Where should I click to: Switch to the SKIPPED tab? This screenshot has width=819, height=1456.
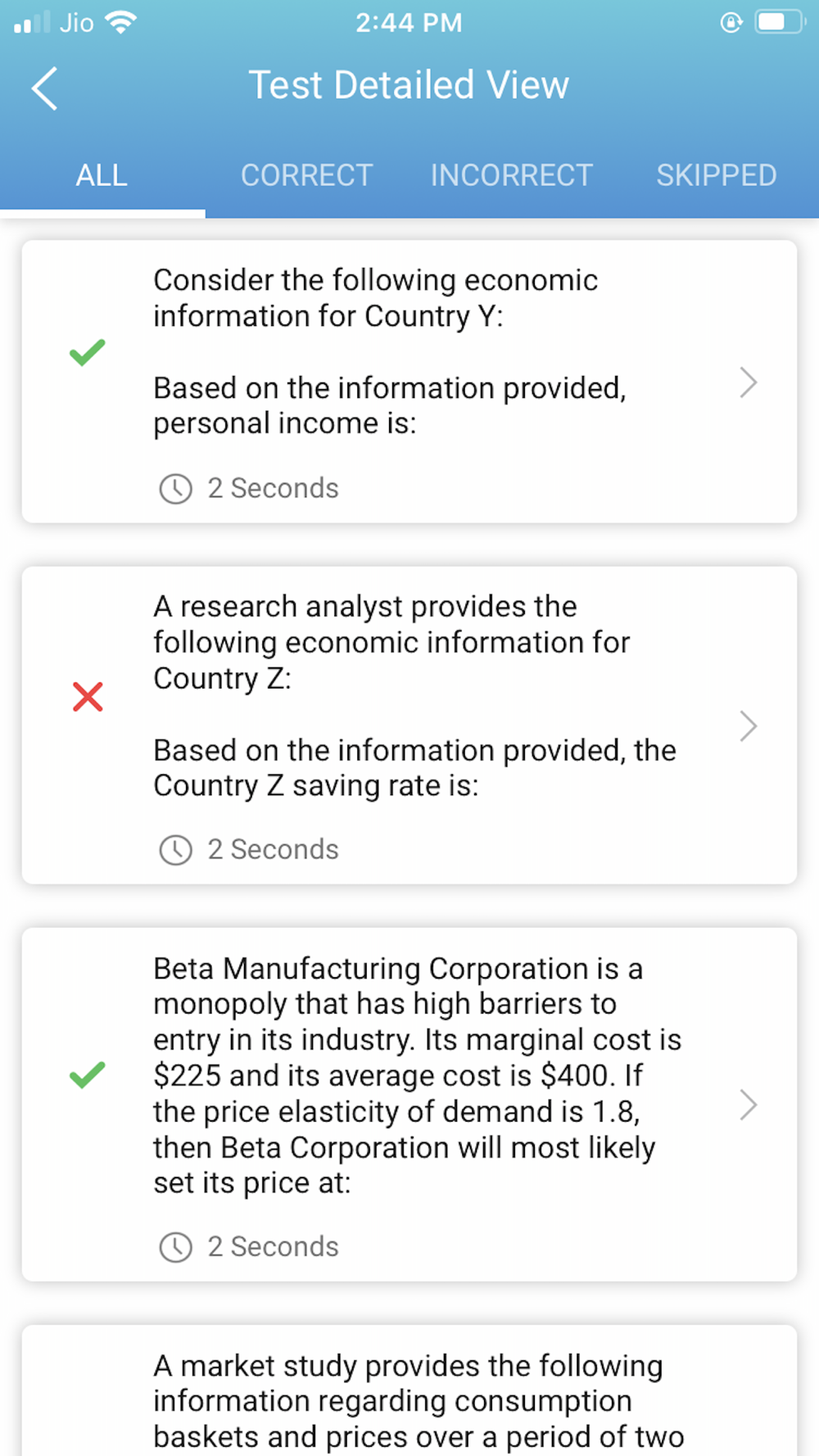716,175
